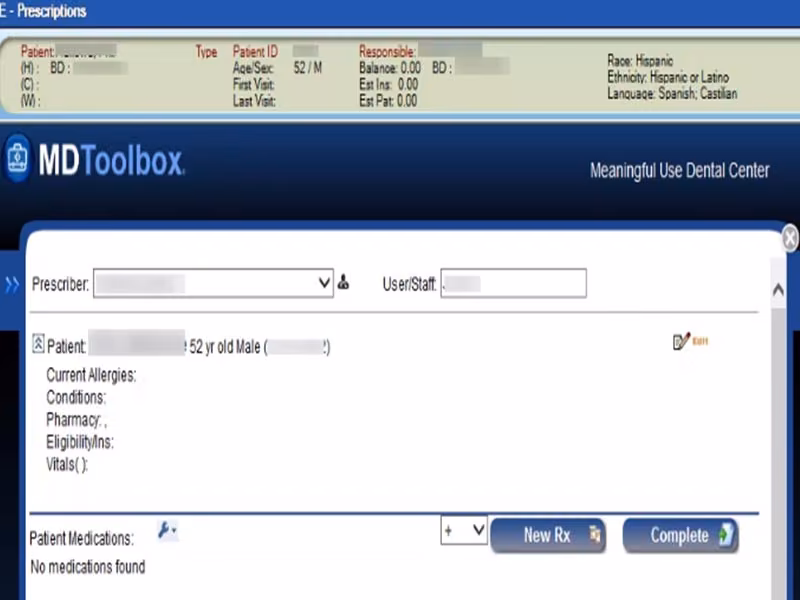Click the '52 yr old Male' patient text
This screenshot has width=800, height=600.
point(225,347)
